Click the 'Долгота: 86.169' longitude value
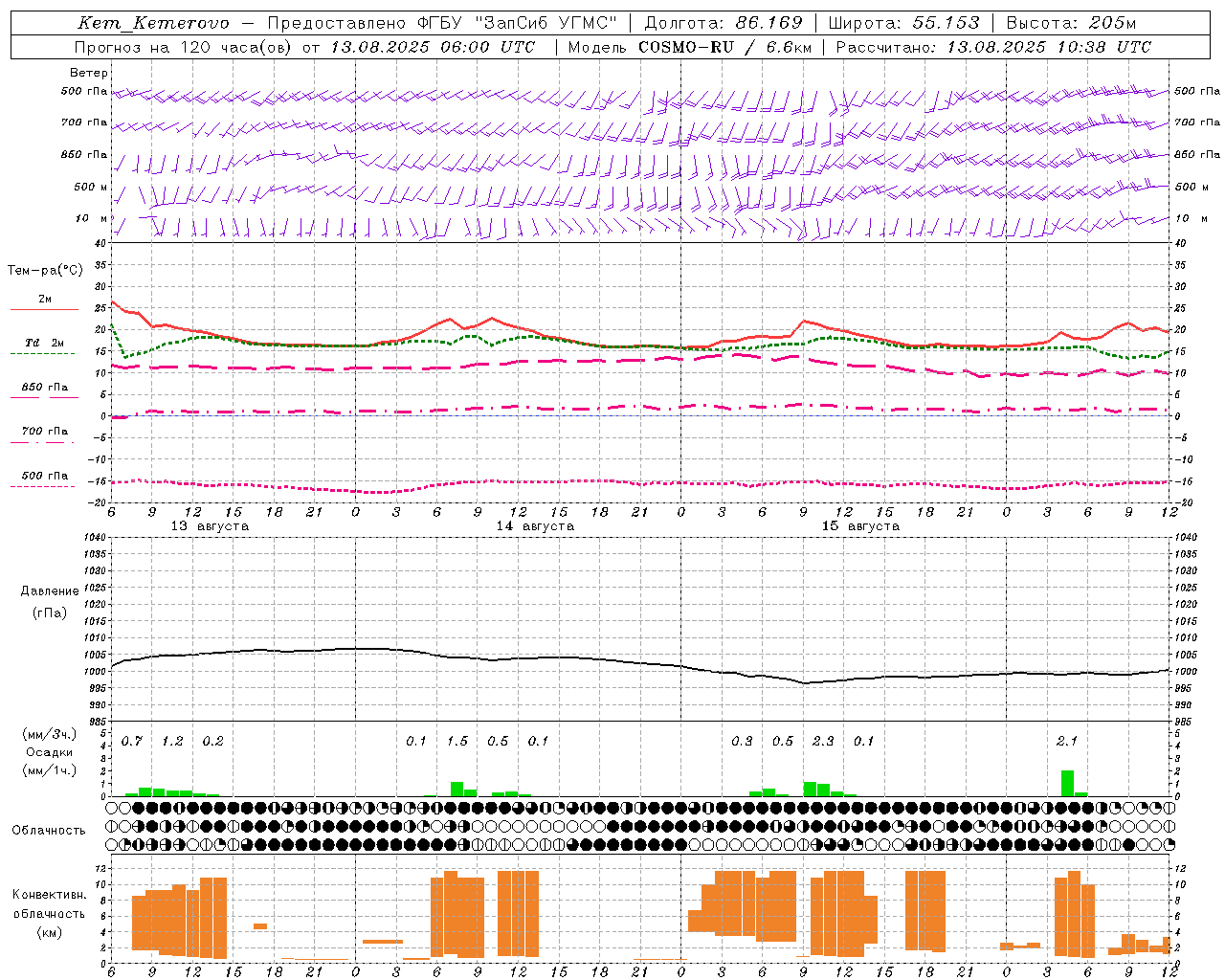Screen dimensions: 1225x980 pyautogui.click(x=724, y=23)
